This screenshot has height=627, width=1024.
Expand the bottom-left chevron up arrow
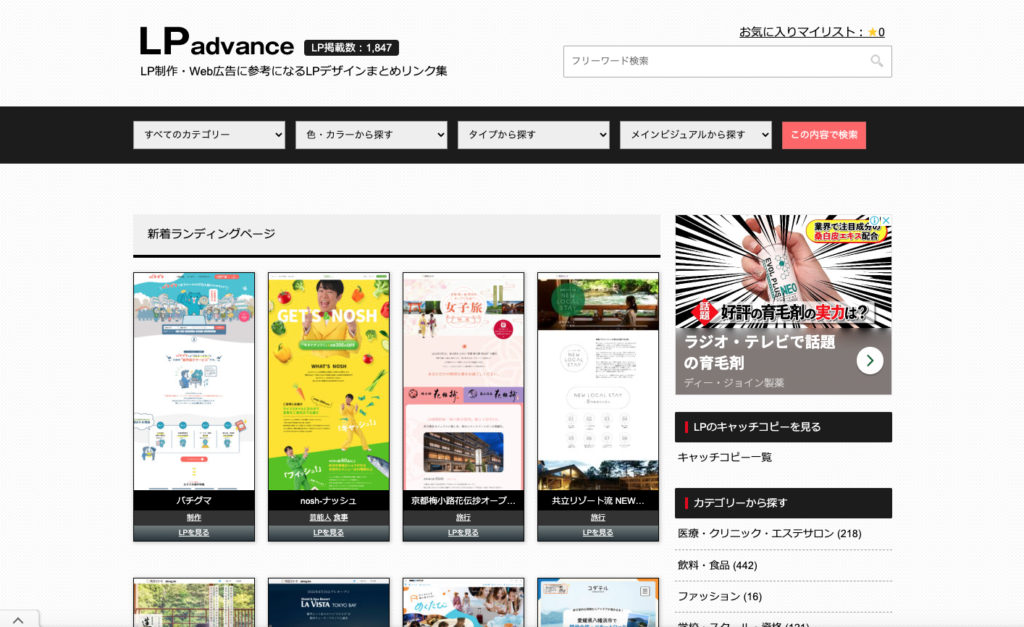19,619
